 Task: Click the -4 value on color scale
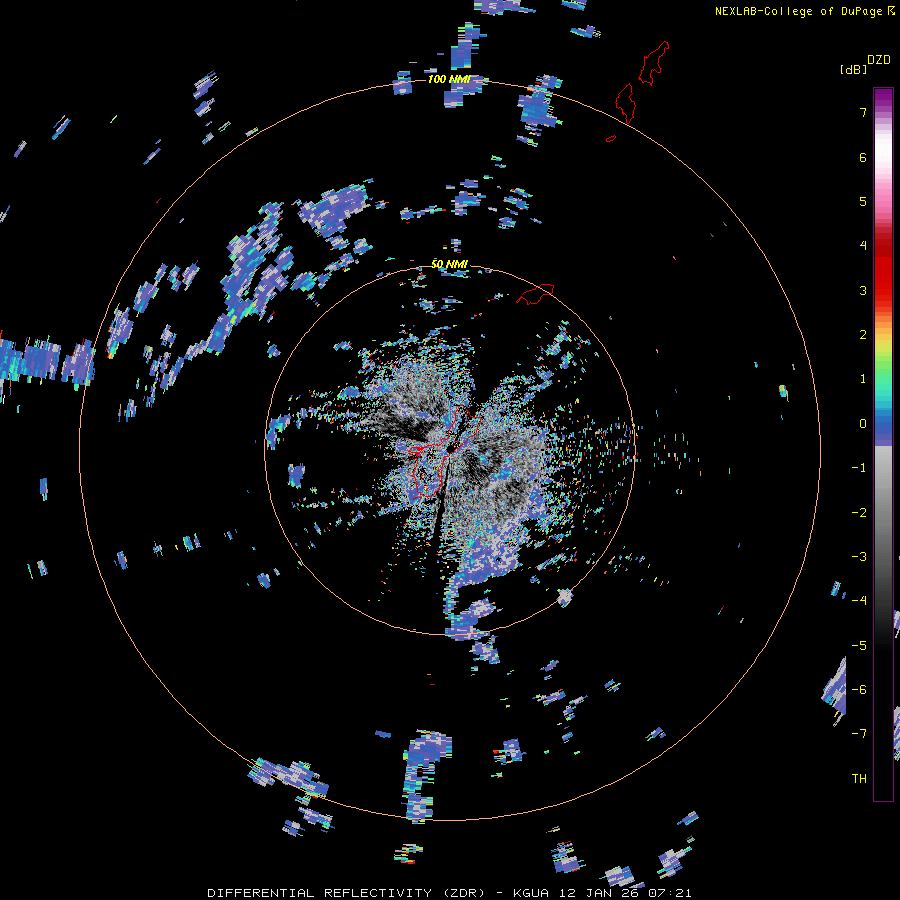pyautogui.click(x=859, y=601)
